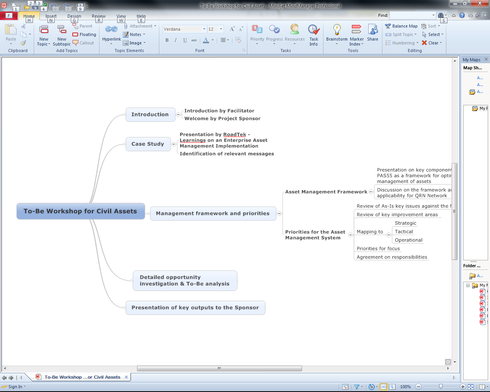Switch to the Insert ribbon tab

(51, 16)
